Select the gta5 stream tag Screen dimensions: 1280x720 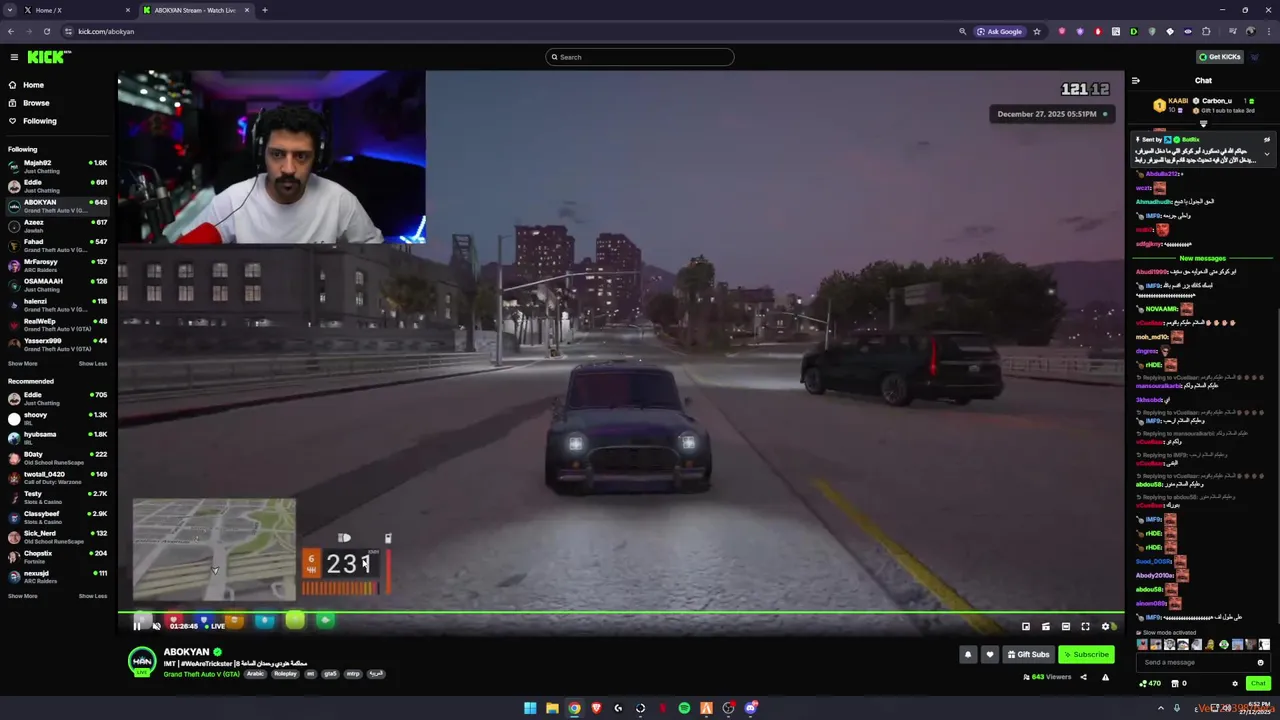point(329,674)
